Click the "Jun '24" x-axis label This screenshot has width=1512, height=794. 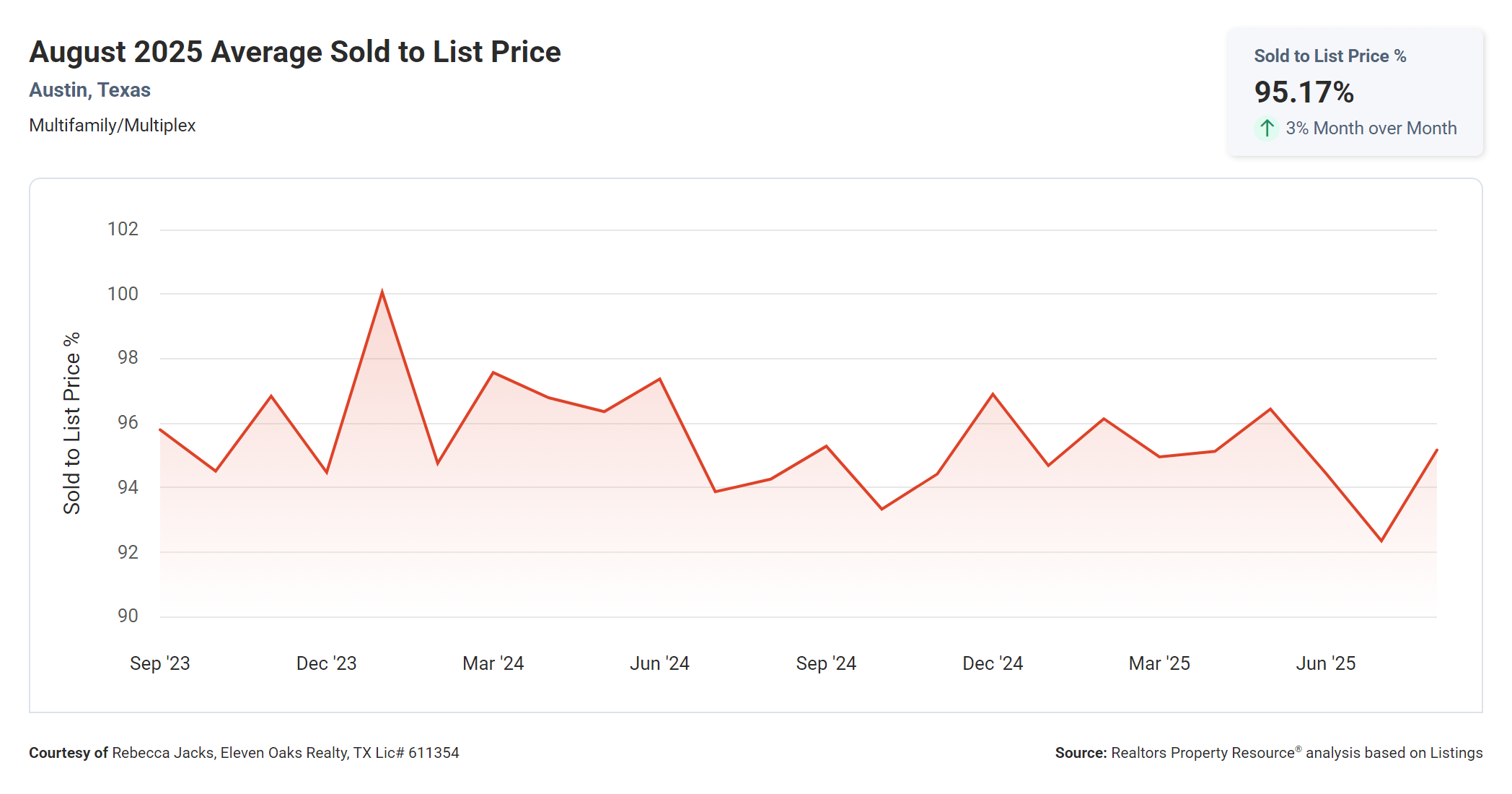[659, 663]
